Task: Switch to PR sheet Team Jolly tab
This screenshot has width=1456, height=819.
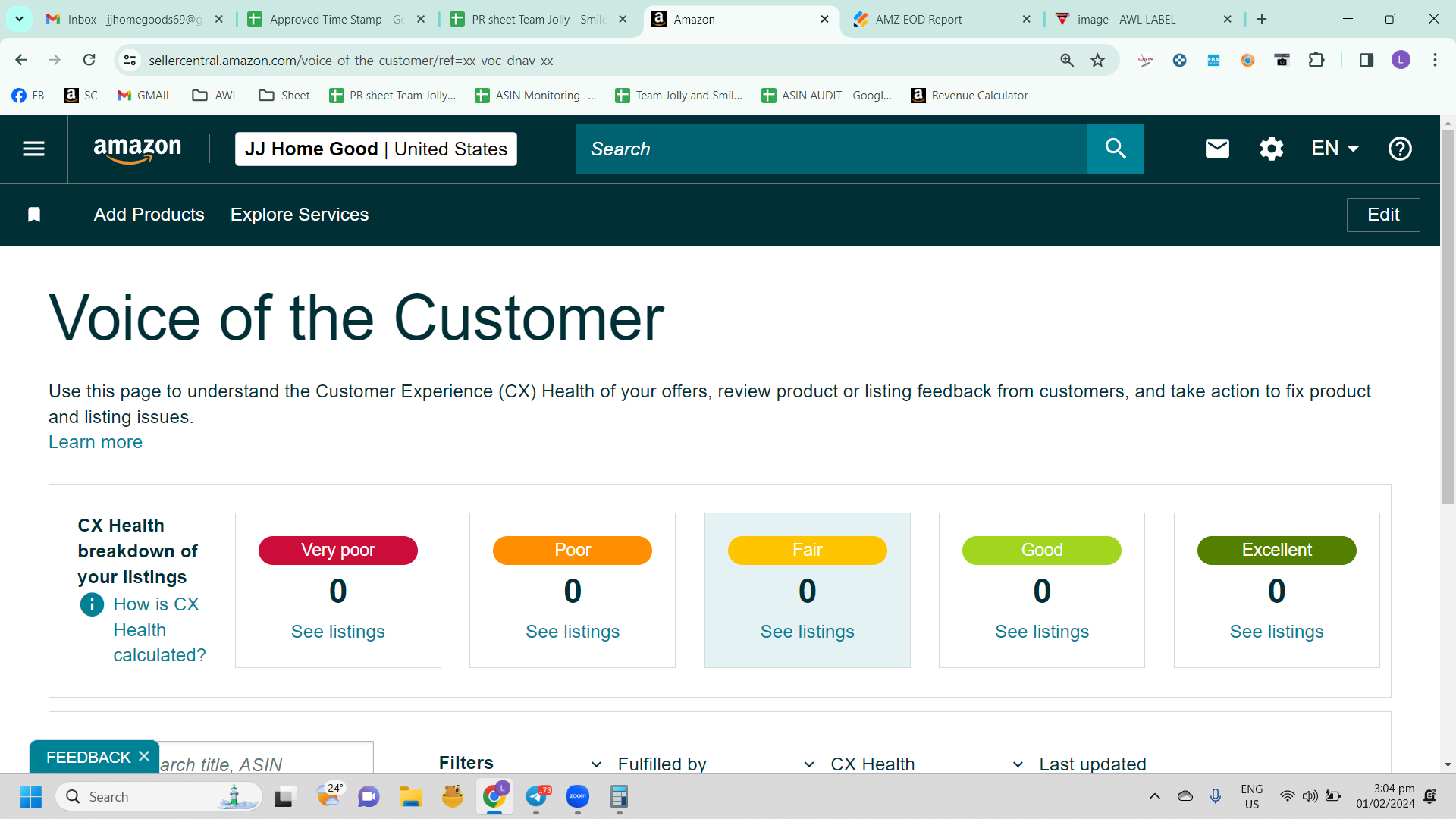Action: [x=538, y=19]
